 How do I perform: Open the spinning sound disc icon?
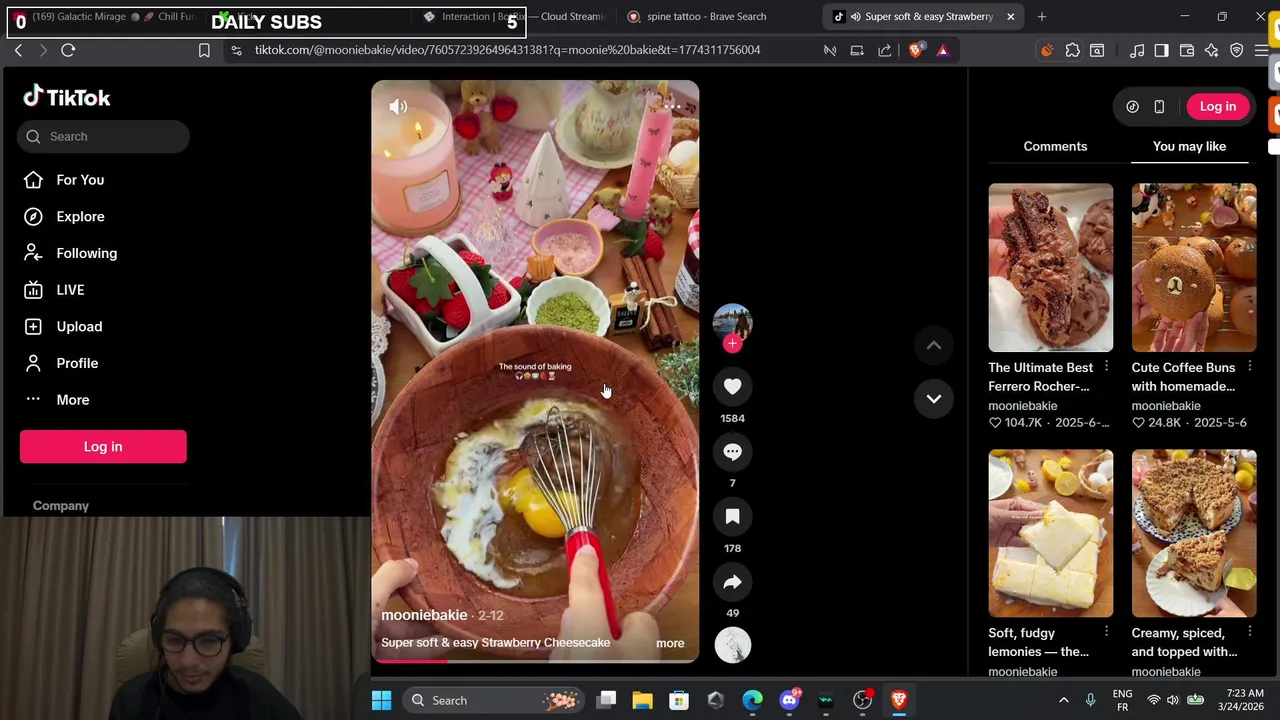pyautogui.click(x=732, y=644)
